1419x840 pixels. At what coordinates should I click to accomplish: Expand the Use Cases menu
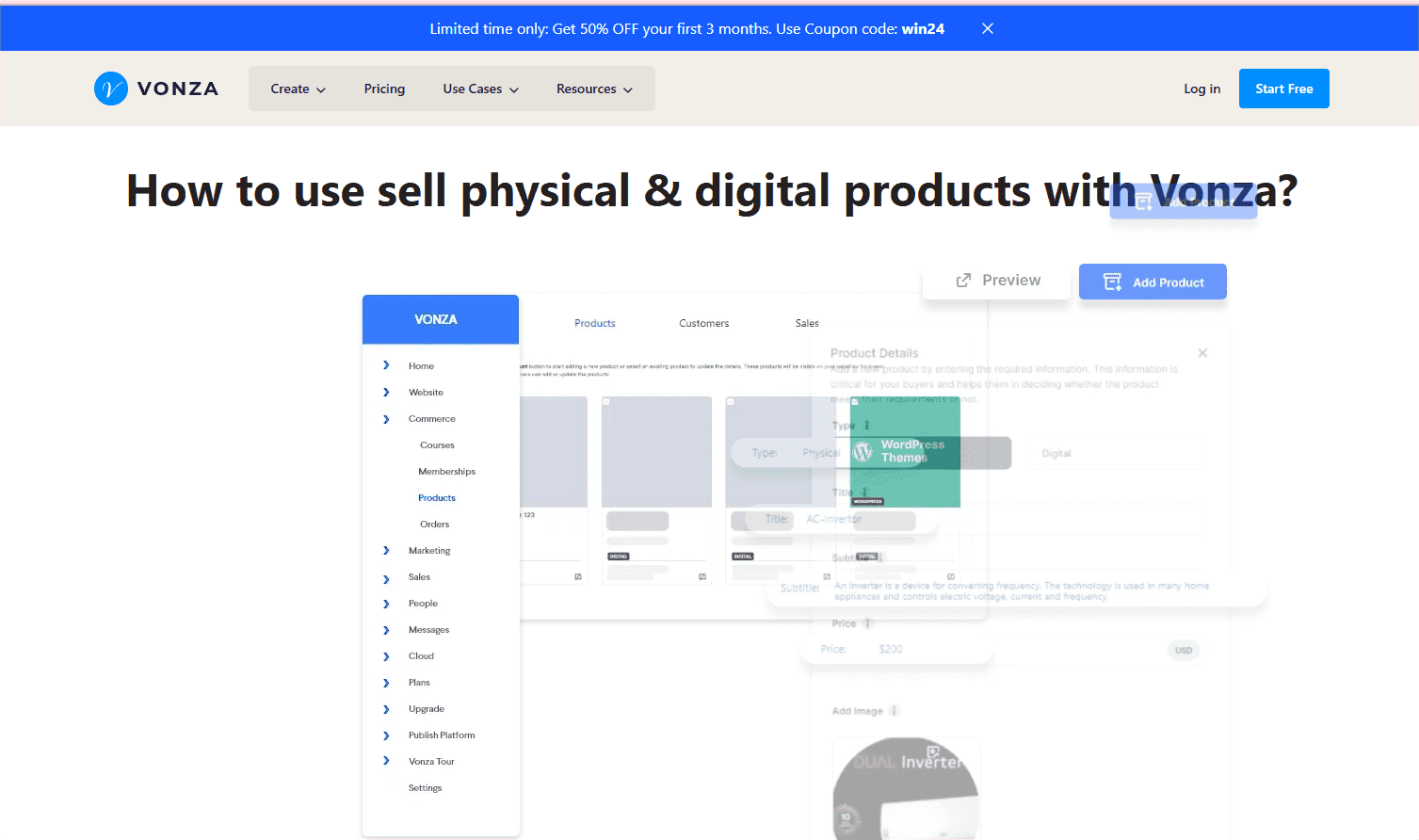480,89
